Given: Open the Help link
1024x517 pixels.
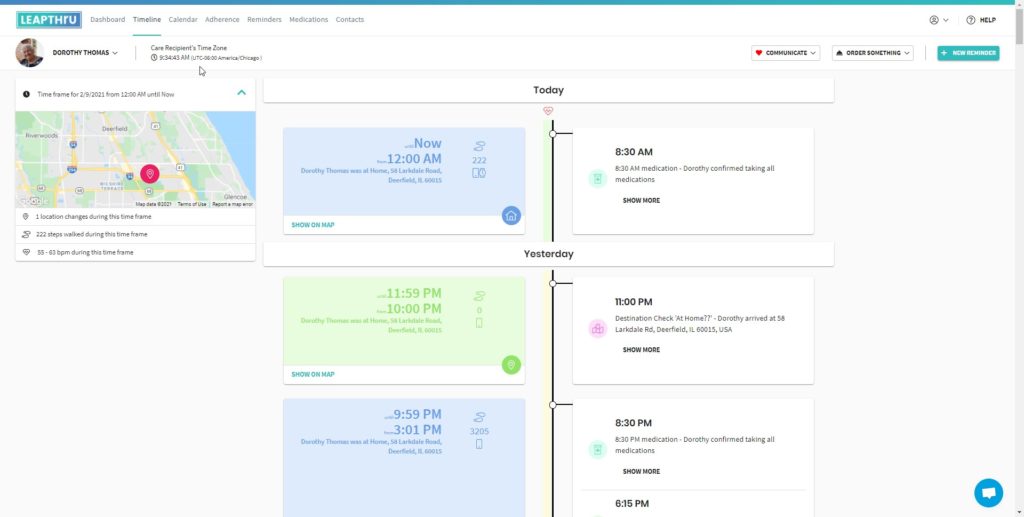Looking at the screenshot, I should (980, 20).
